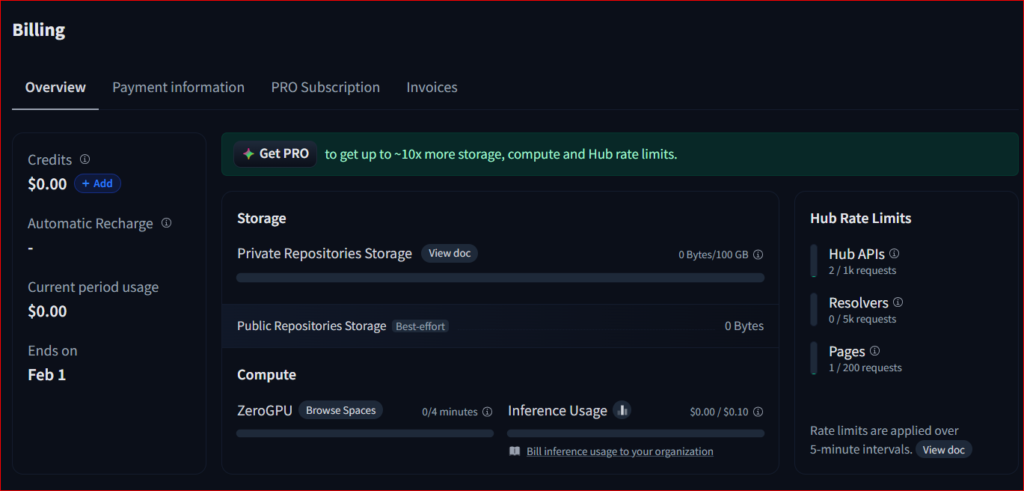
Task: Click the Browse Spaces button
Action: [x=340, y=411]
